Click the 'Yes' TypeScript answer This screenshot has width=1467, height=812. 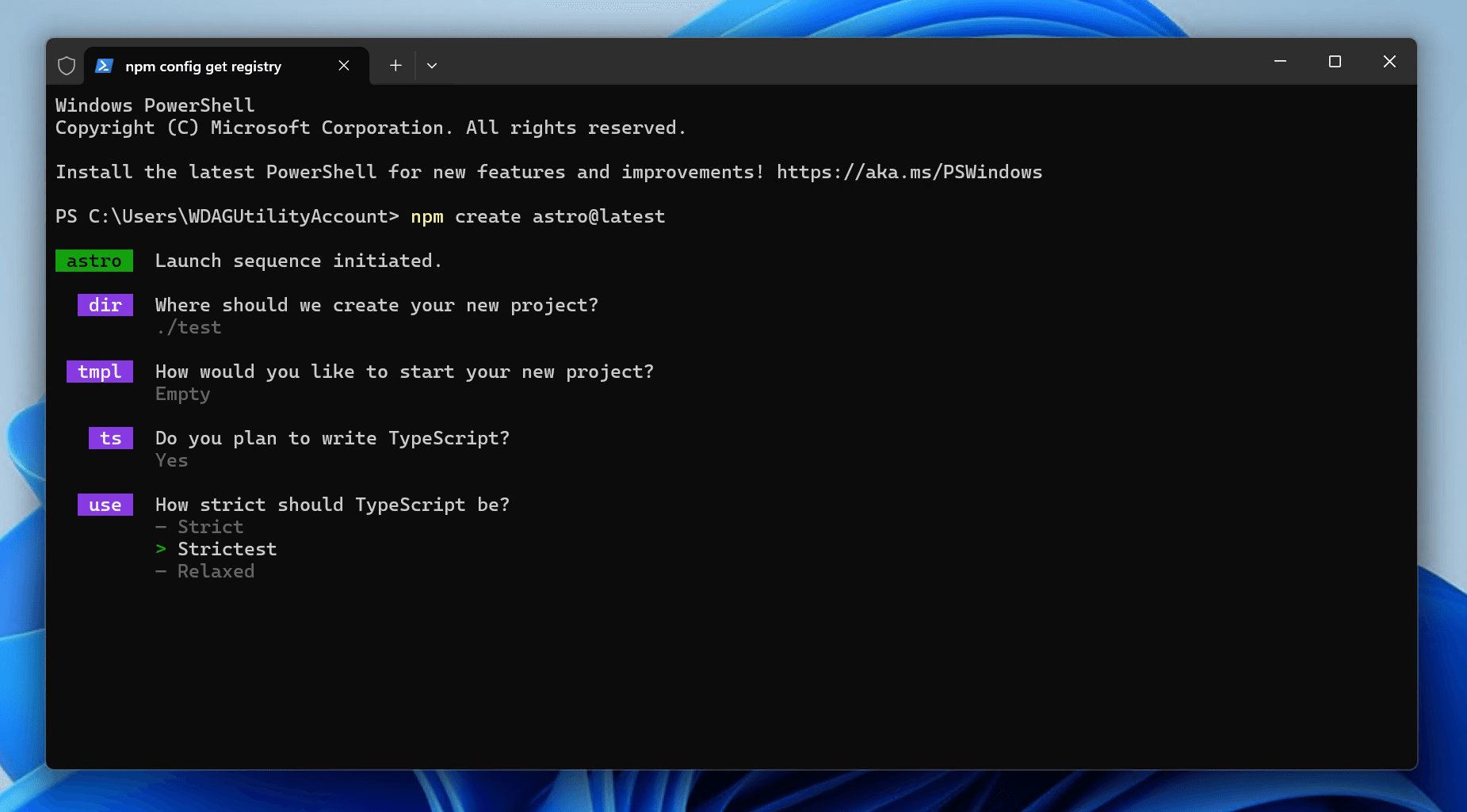(x=172, y=460)
